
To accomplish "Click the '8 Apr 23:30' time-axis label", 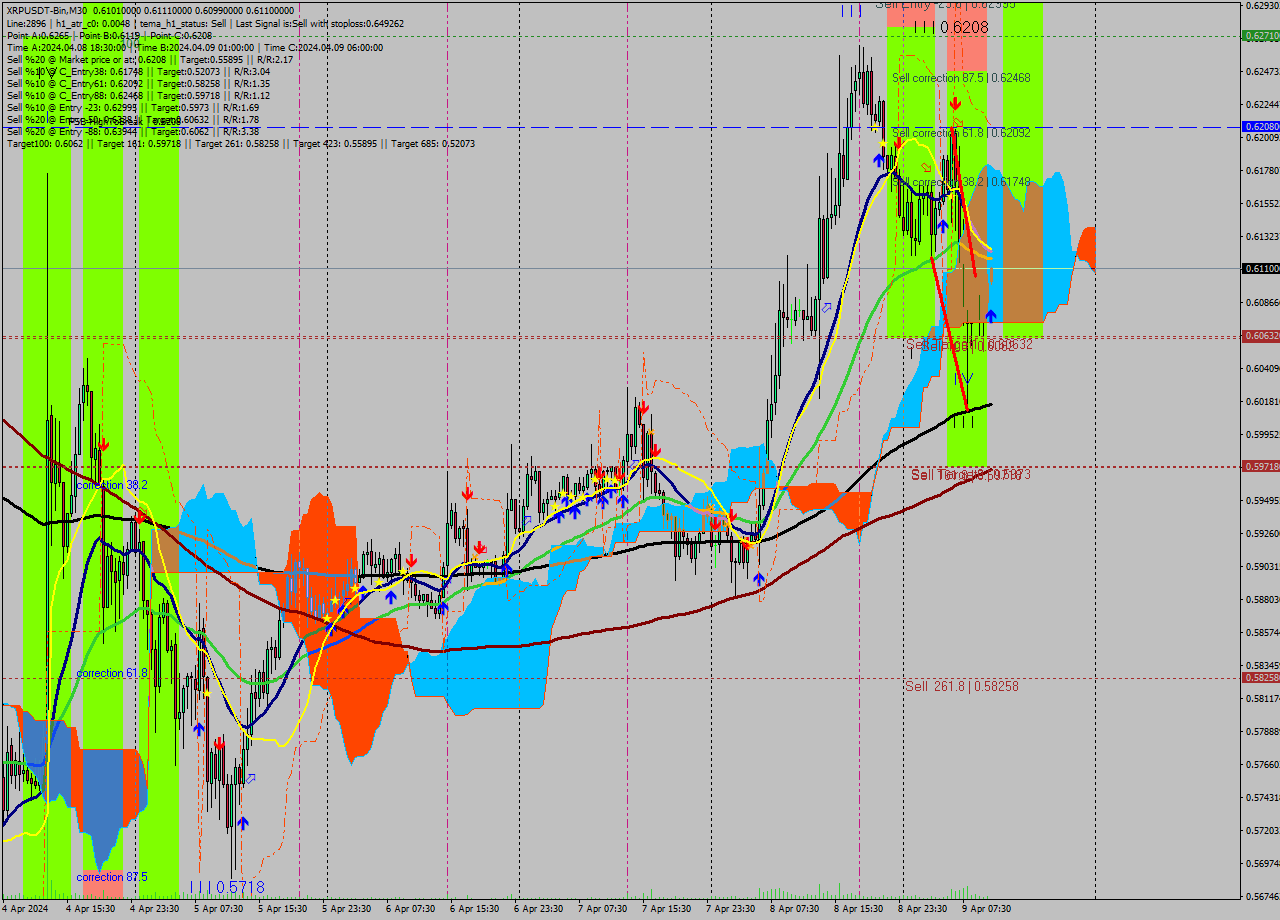I will (922, 909).
